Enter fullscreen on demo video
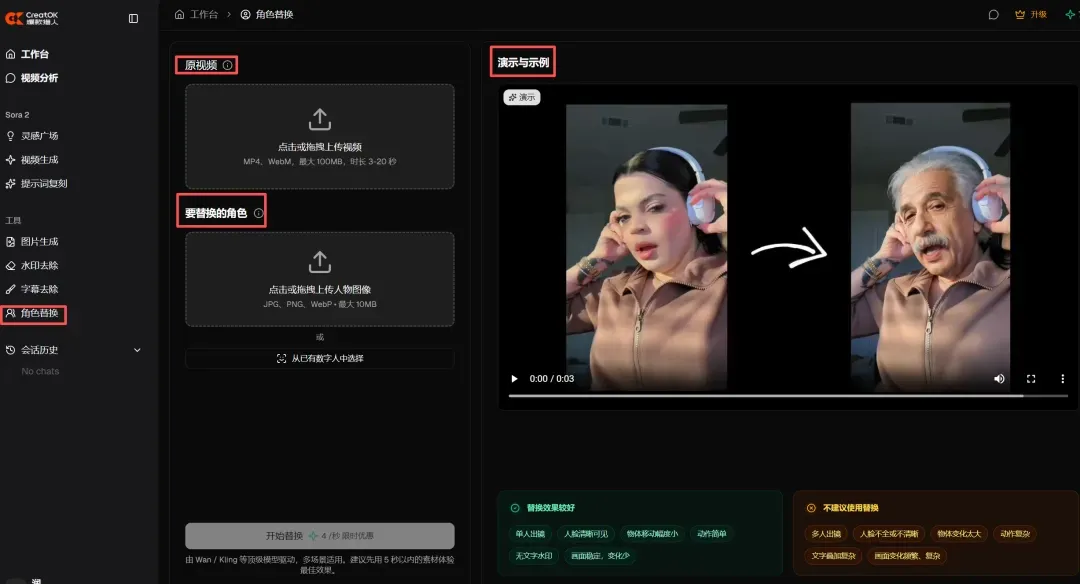The image size is (1080, 584). point(1031,379)
